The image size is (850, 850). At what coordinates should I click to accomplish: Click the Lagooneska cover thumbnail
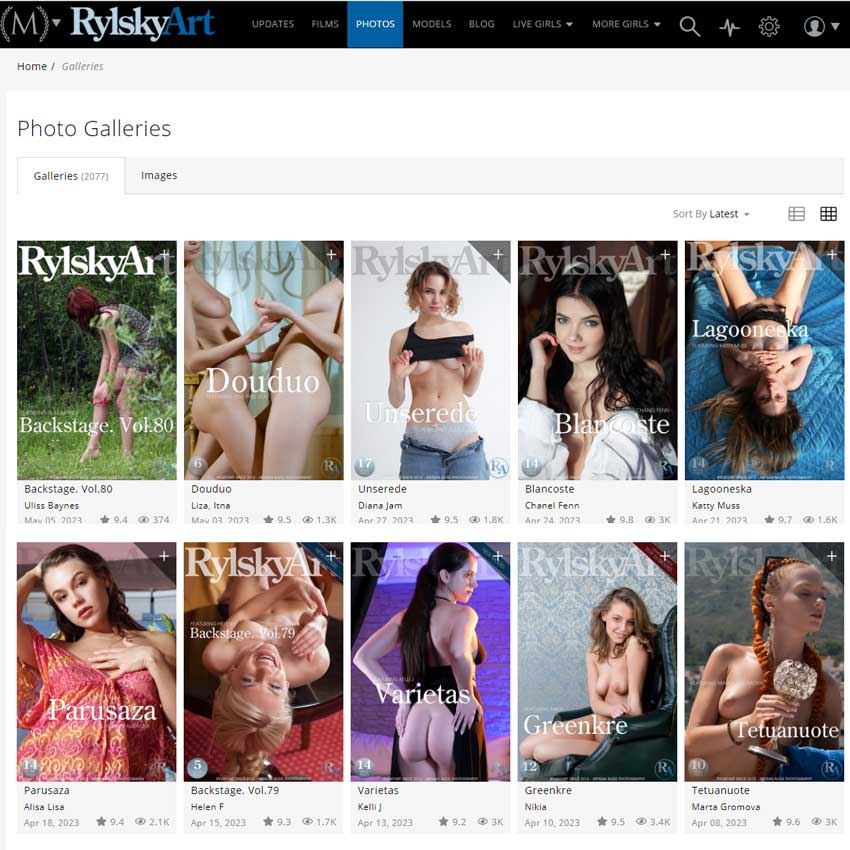click(x=764, y=360)
